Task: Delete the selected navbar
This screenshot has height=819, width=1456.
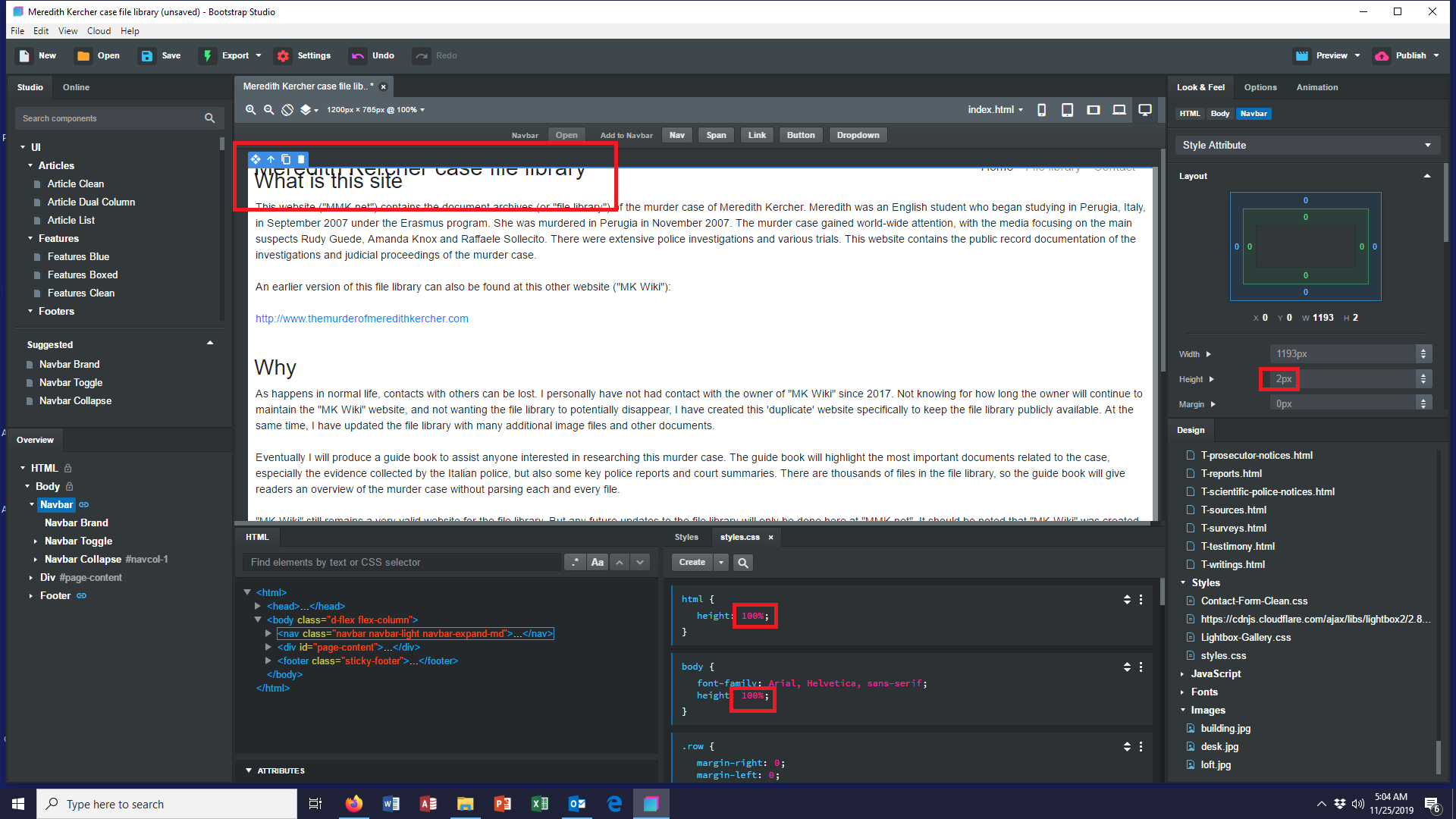Action: tap(301, 159)
